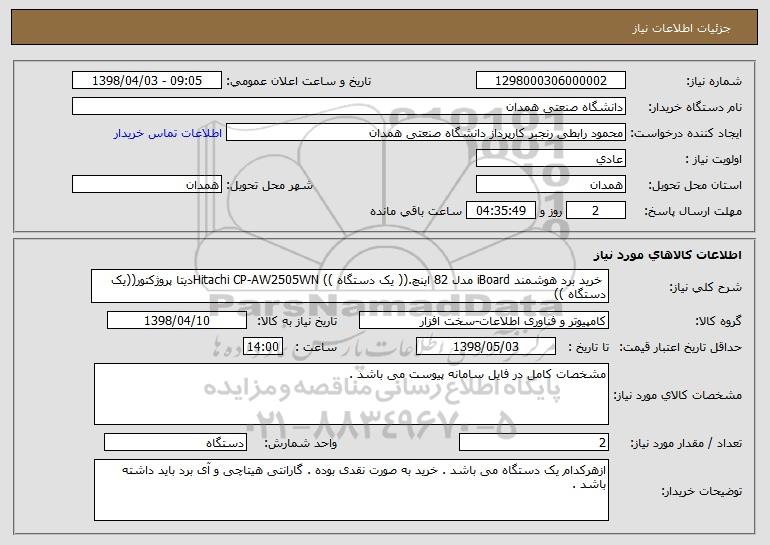The image size is (770, 545).
Task: Click the label مشخصات کالای مورد نیاز
Action: 678,395
